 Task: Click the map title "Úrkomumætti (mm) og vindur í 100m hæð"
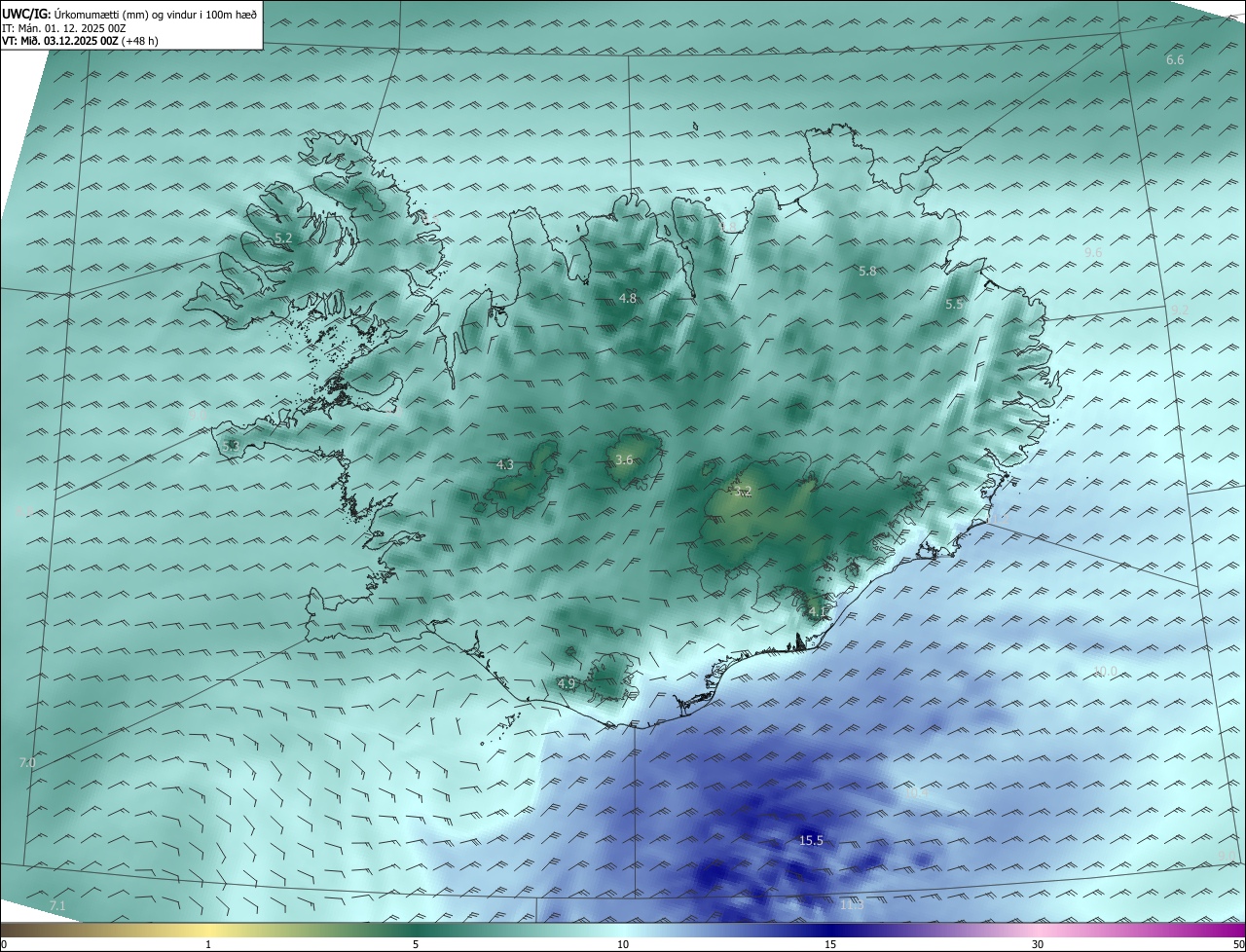point(155,14)
